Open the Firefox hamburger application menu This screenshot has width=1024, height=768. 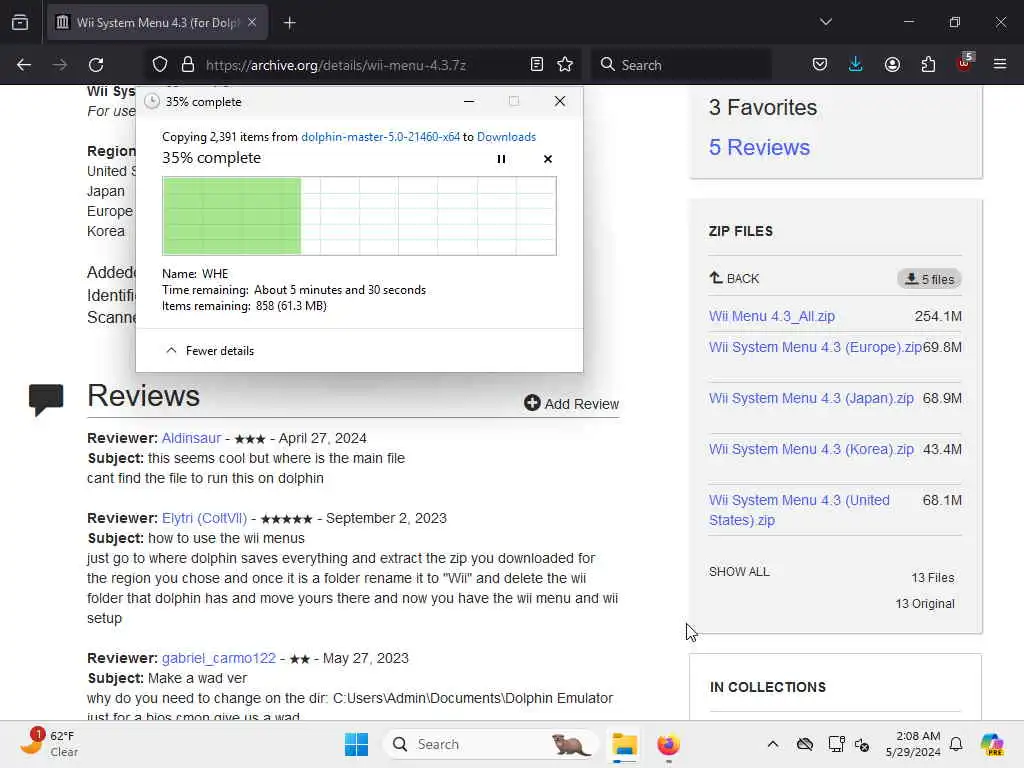pyautogui.click(x=1000, y=65)
